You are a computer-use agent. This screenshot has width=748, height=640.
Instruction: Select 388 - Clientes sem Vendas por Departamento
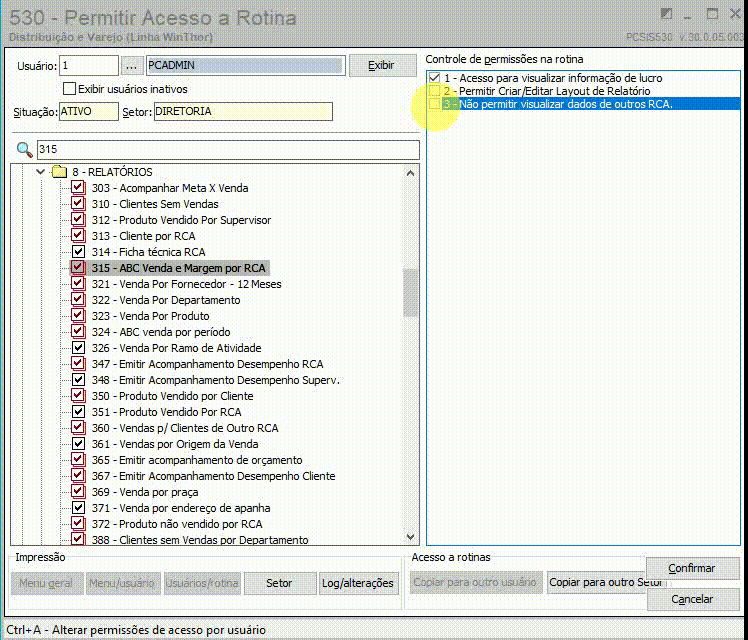[200, 539]
